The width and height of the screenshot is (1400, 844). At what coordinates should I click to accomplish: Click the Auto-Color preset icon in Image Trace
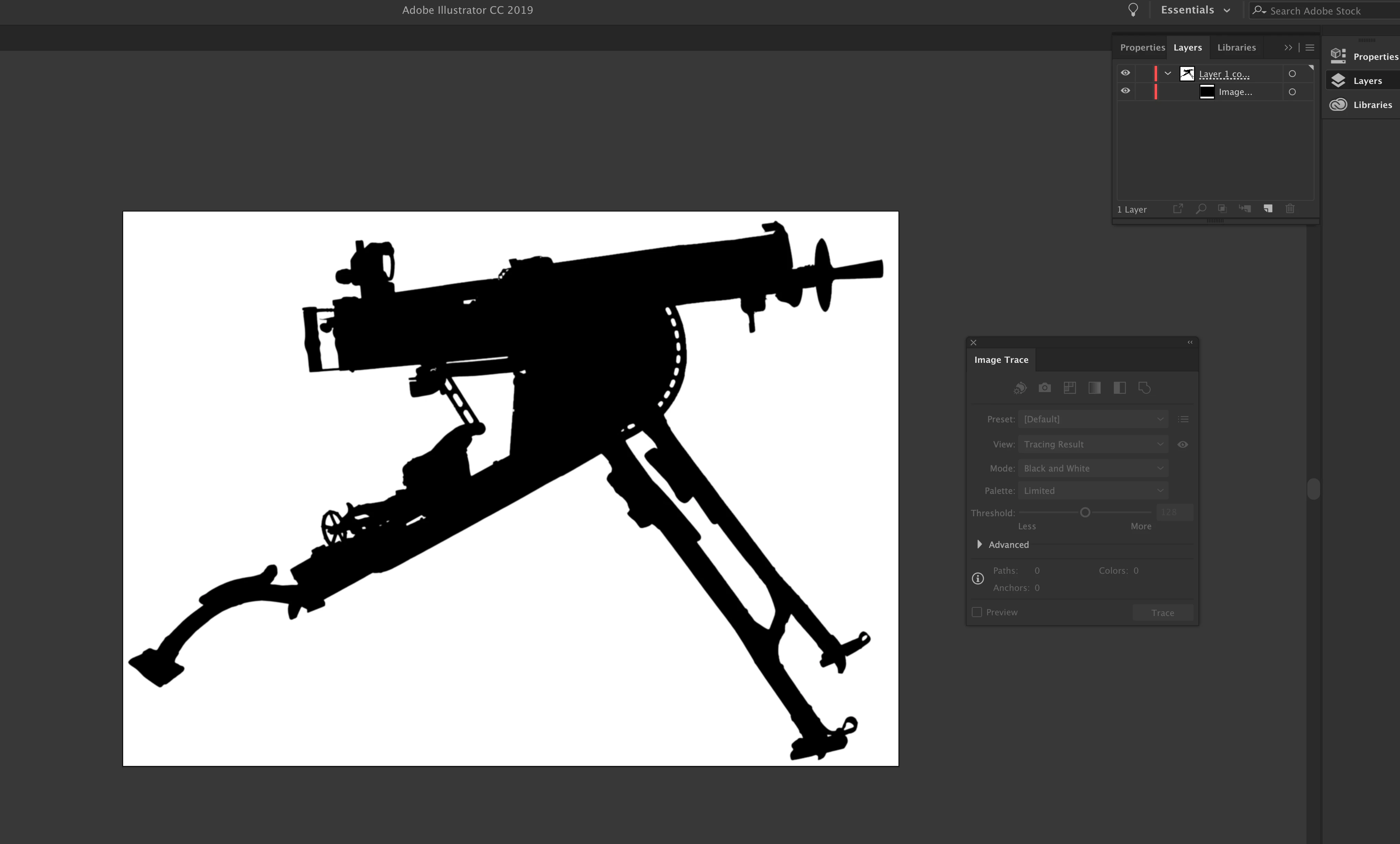tap(1020, 388)
